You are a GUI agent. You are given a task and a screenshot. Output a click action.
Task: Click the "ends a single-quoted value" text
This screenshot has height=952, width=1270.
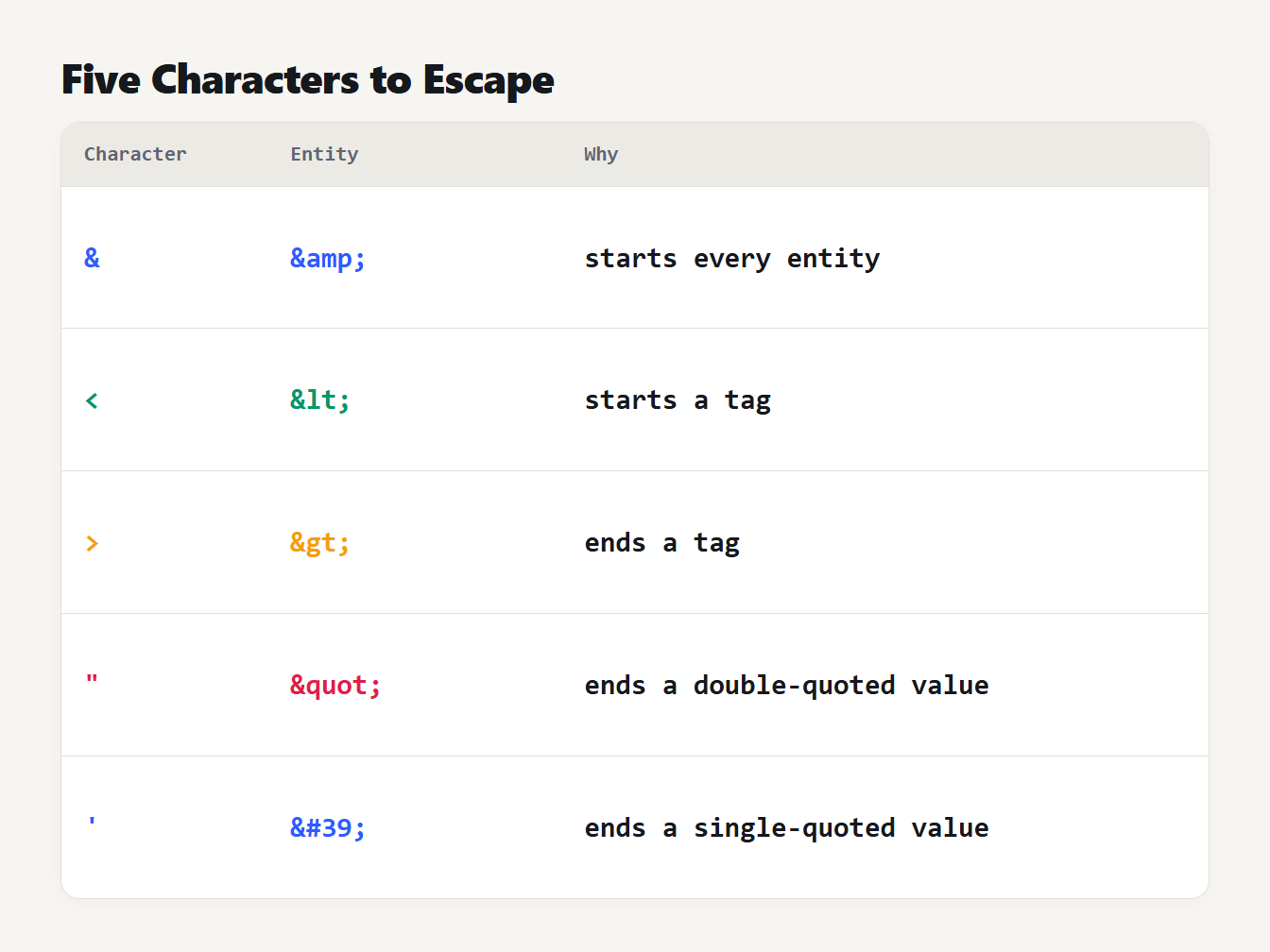pos(787,828)
